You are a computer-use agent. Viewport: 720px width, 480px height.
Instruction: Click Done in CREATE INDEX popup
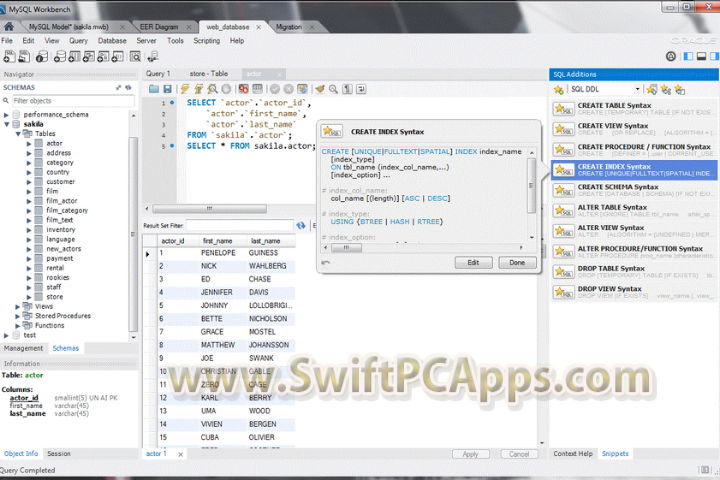click(x=517, y=262)
